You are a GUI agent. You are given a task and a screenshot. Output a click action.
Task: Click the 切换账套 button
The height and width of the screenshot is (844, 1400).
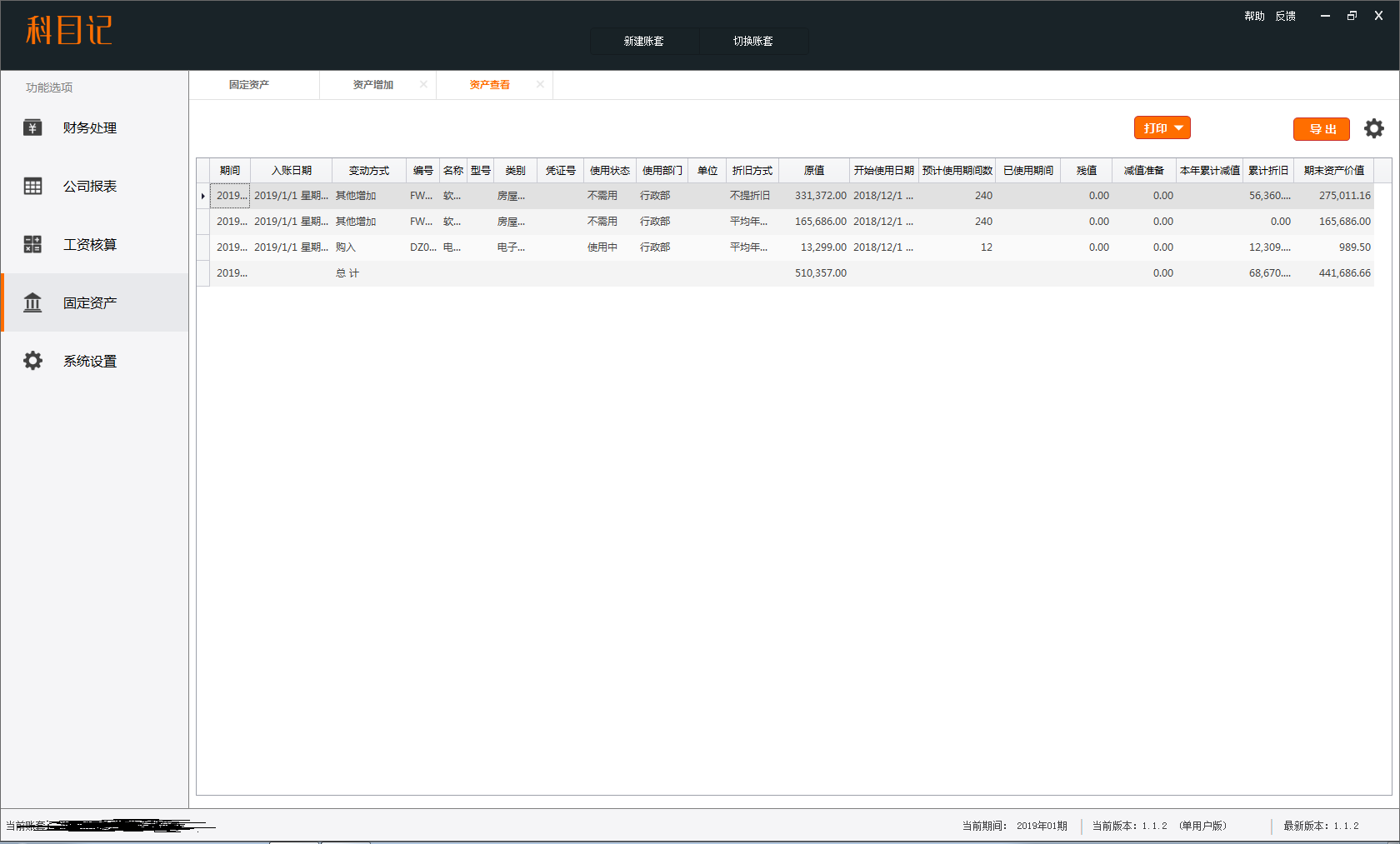coord(753,41)
